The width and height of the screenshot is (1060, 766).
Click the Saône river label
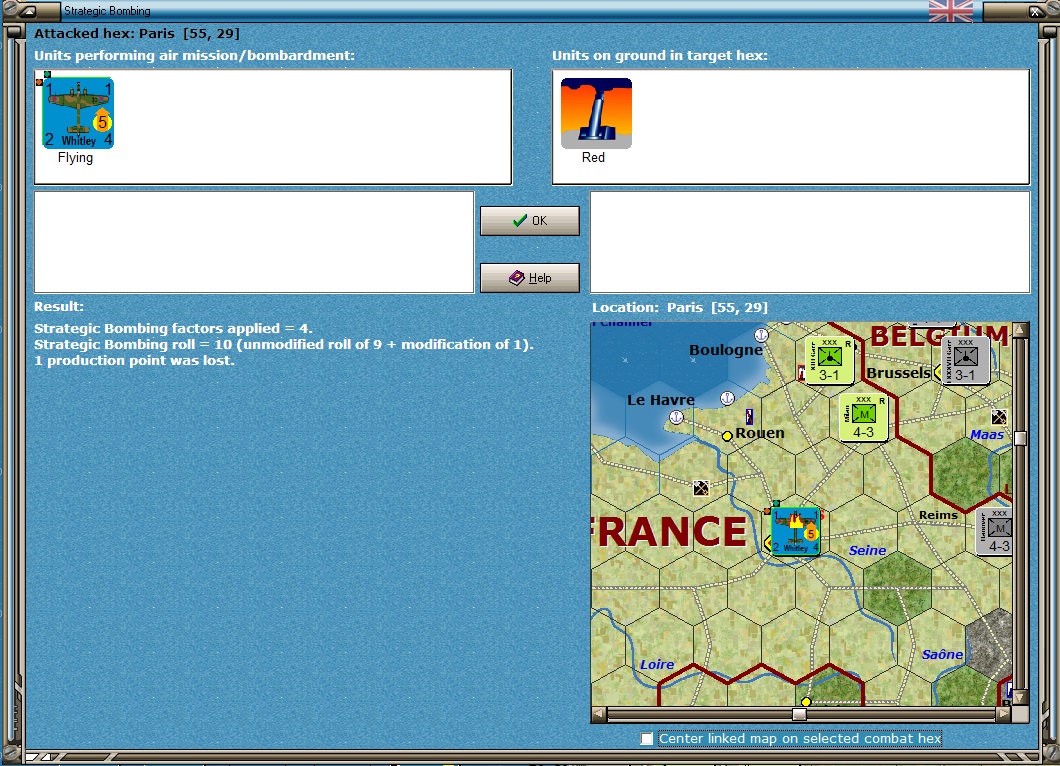[x=942, y=654]
